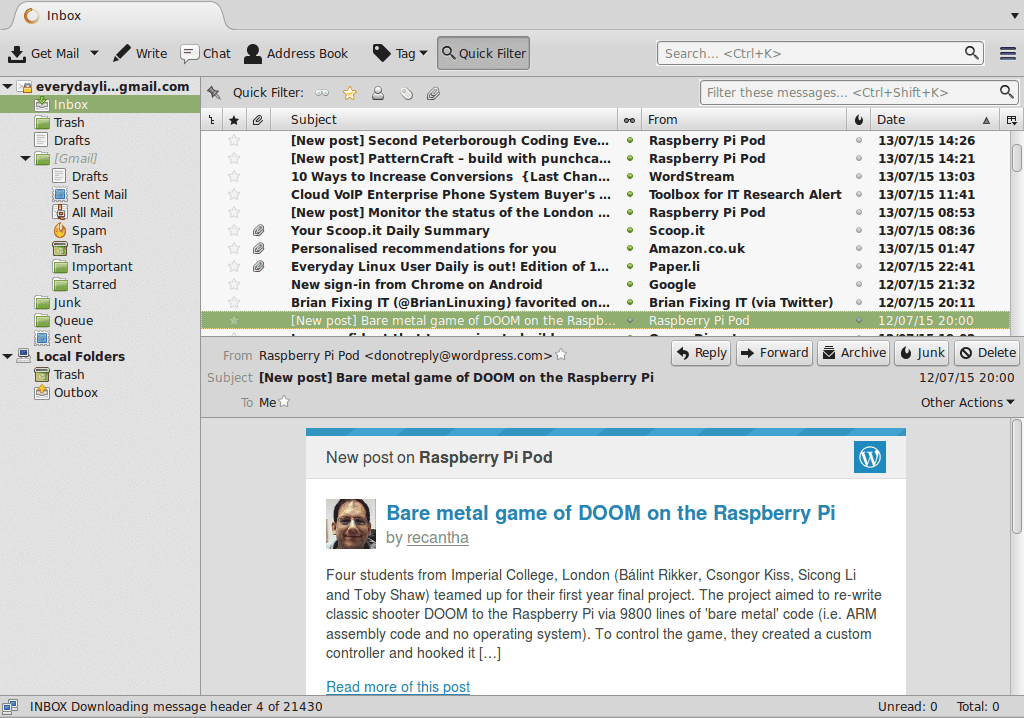Viewport: 1024px width, 718px height.
Task: Open Bare metal game of DOOM title link
Action: tap(611, 513)
